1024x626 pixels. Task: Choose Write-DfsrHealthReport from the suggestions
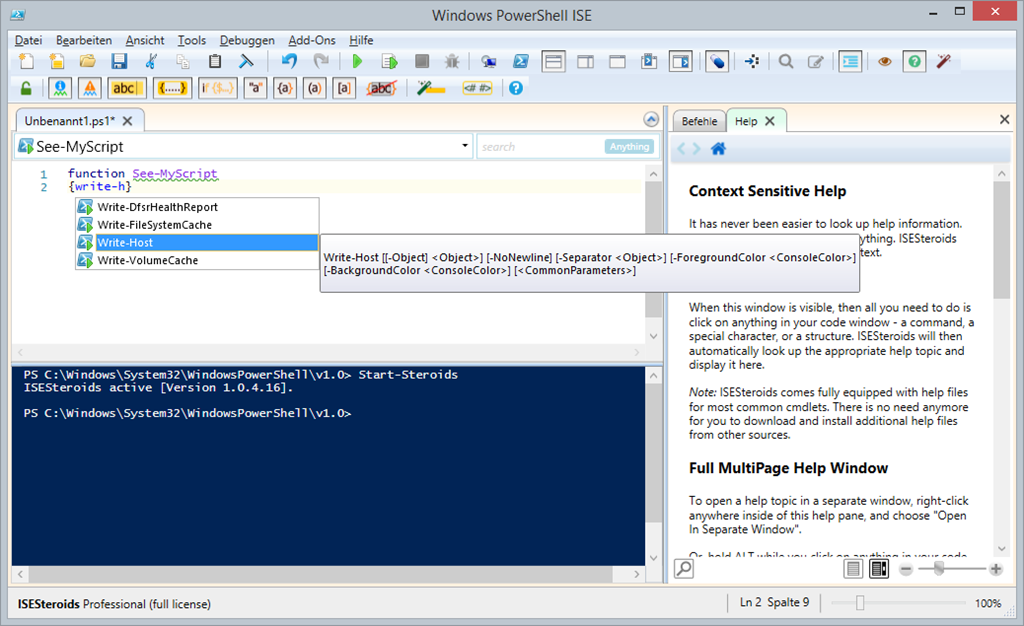[x=197, y=207]
